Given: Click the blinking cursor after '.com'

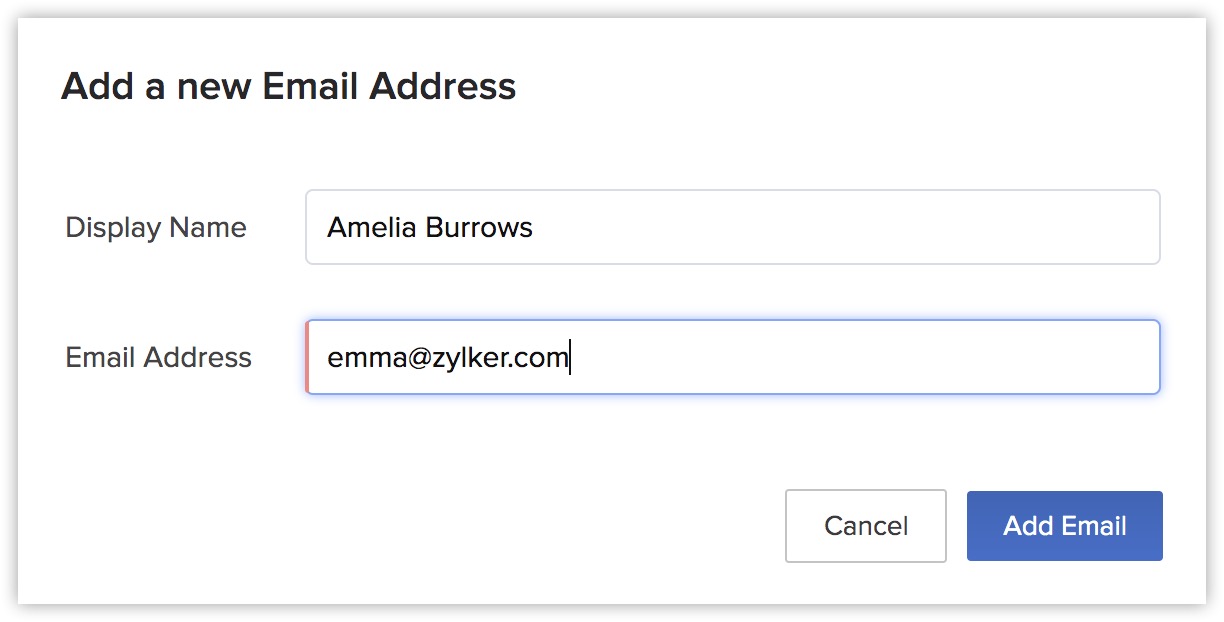Looking at the screenshot, I should 570,358.
